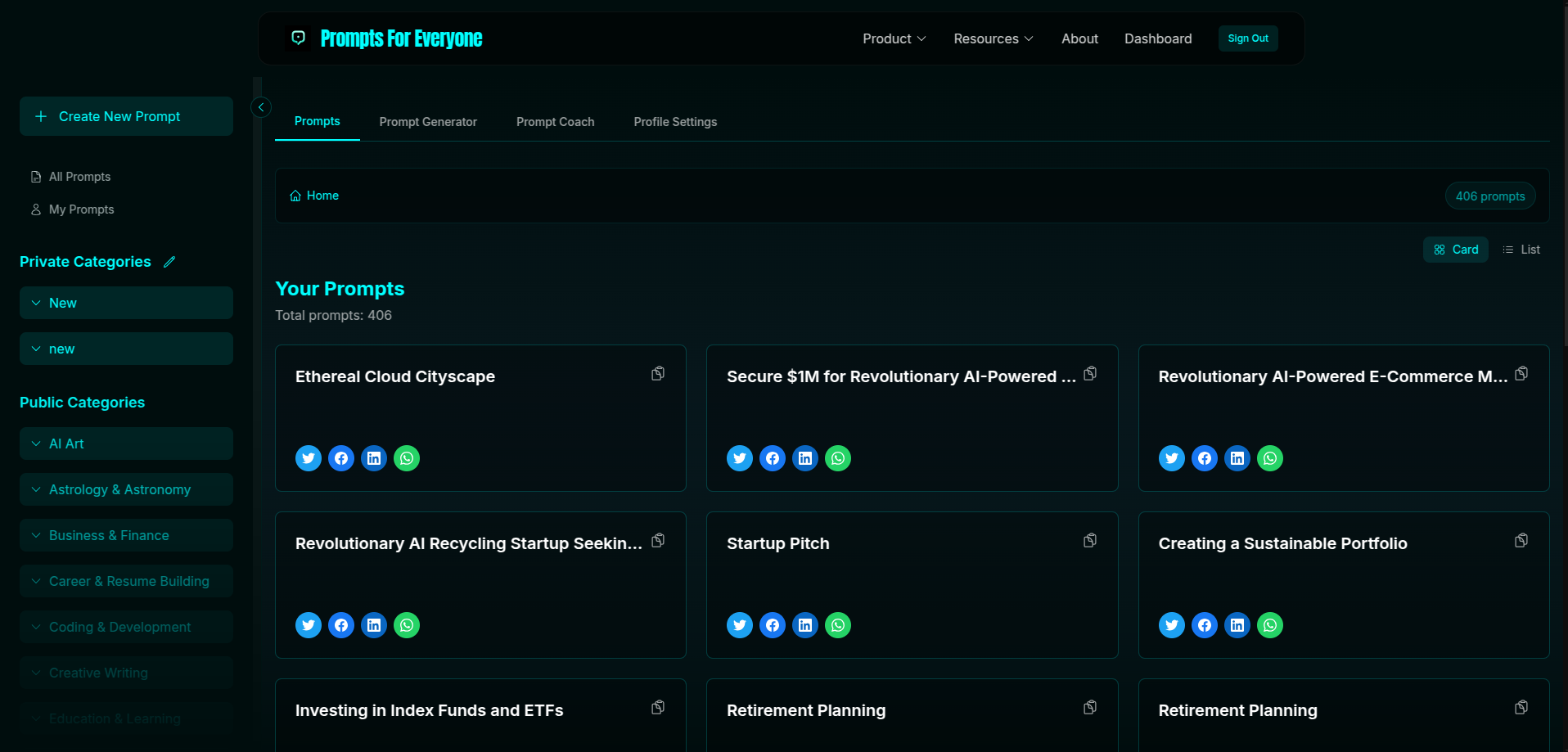The width and height of the screenshot is (1568, 752).
Task: Copy the Investing in Index Funds prompt
Action: click(x=658, y=708)
